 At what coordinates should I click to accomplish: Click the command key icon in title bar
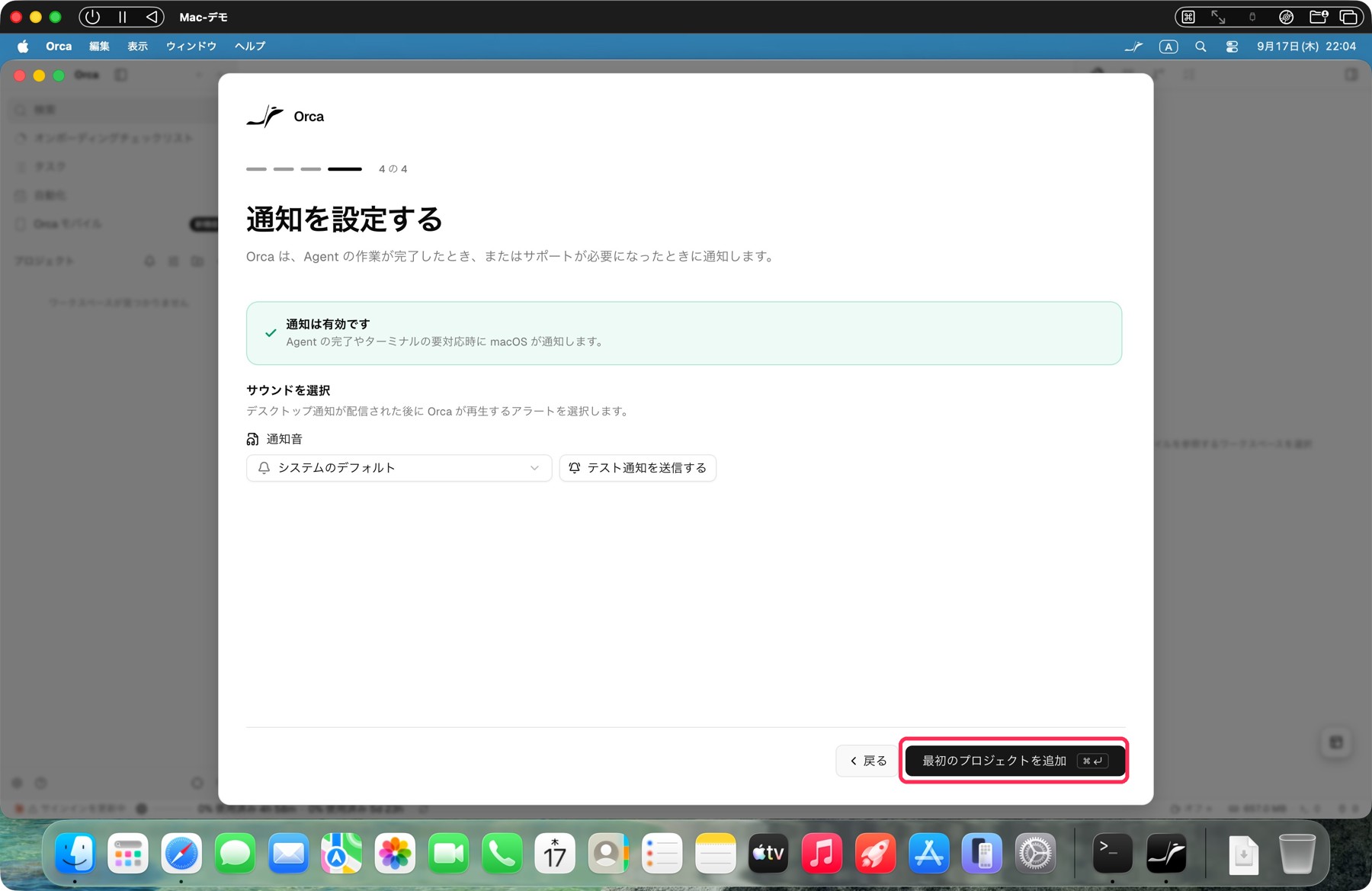coord(1188,17)
